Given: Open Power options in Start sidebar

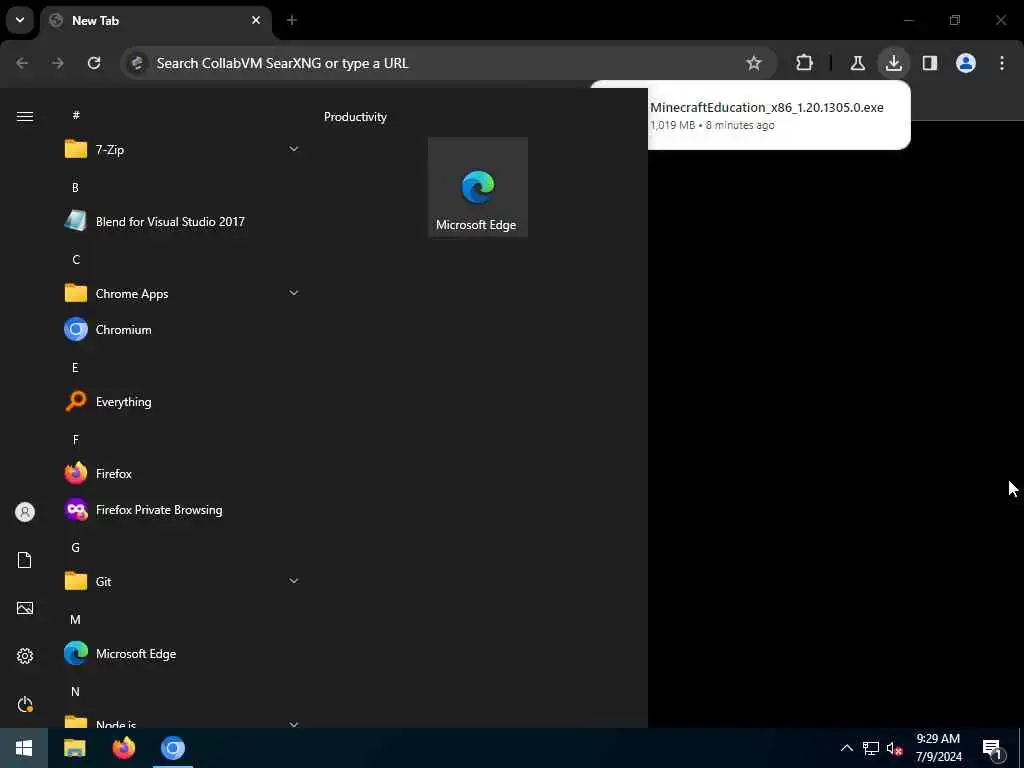Looking at the screenshot, I should (25, 704).
